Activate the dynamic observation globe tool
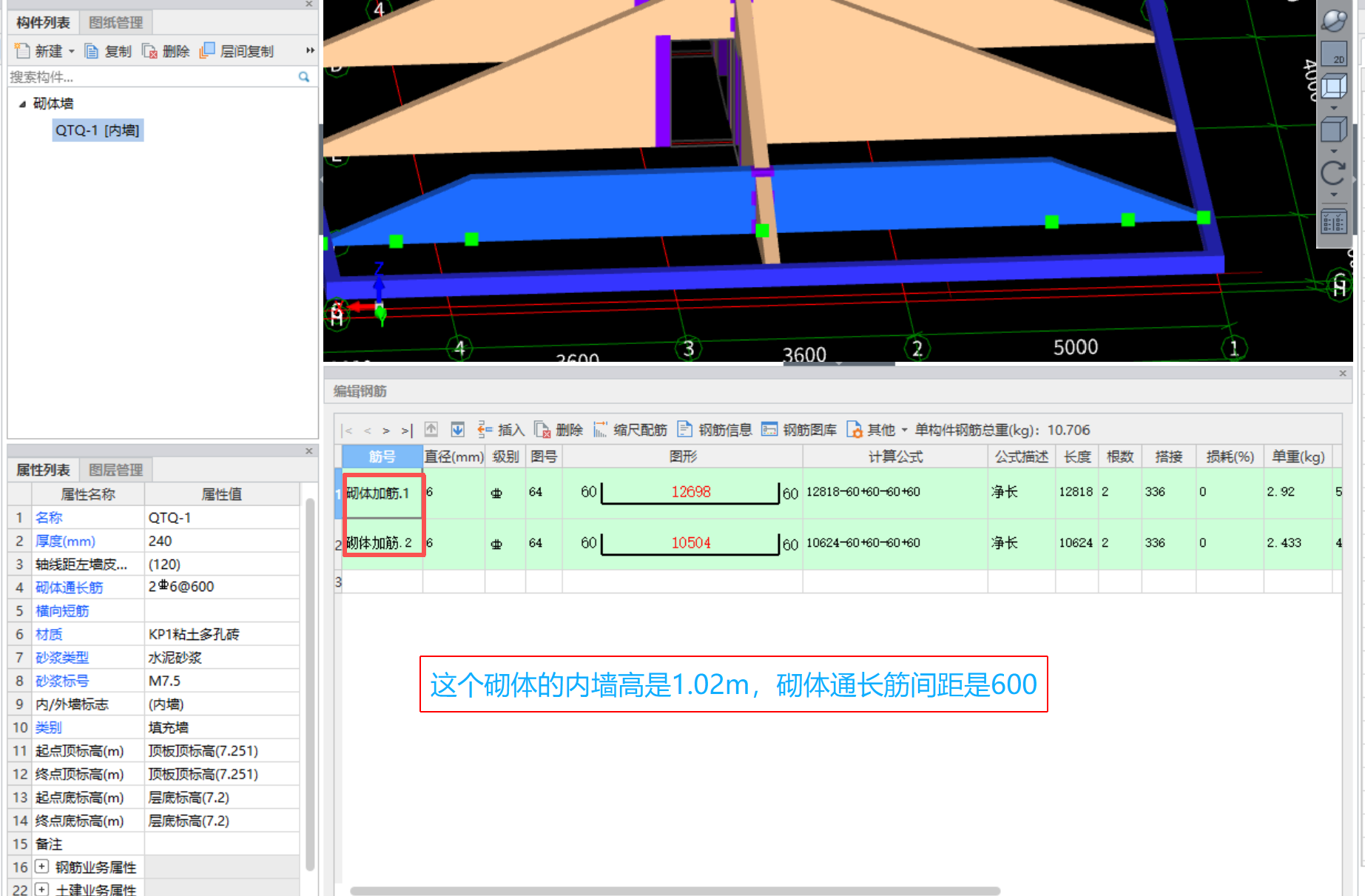 pyautogui.click(x=1334, y=21)
